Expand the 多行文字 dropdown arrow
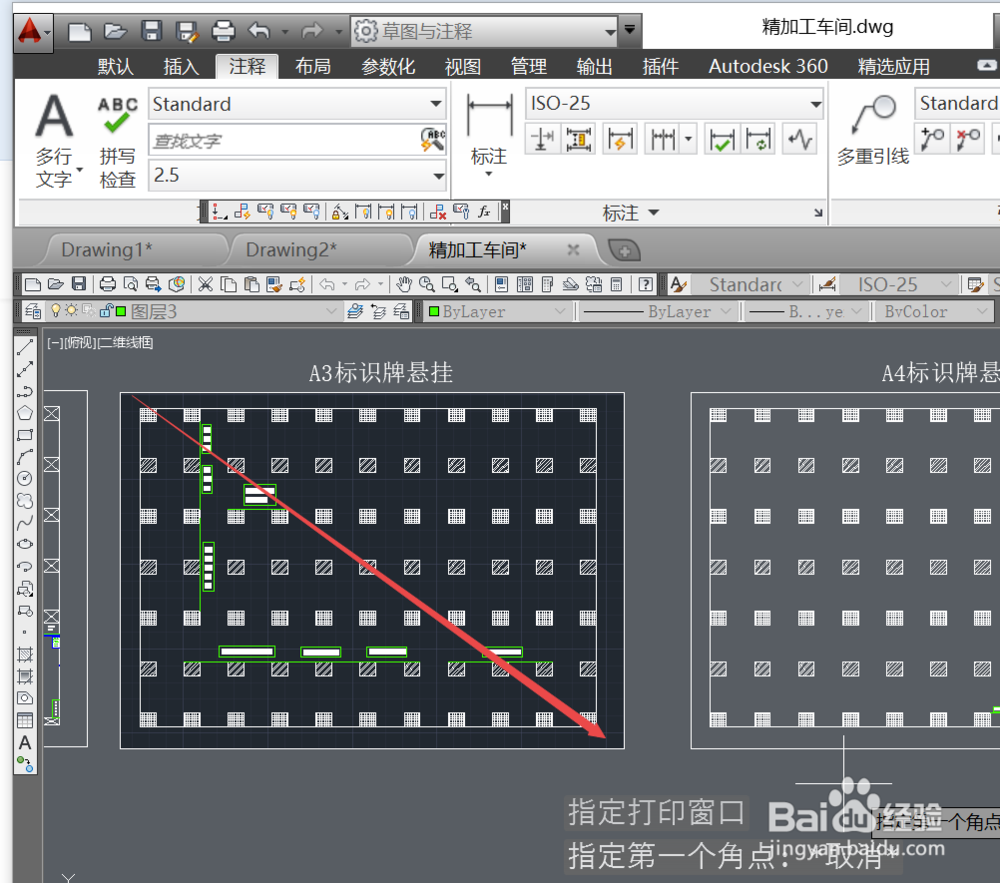 80,170
